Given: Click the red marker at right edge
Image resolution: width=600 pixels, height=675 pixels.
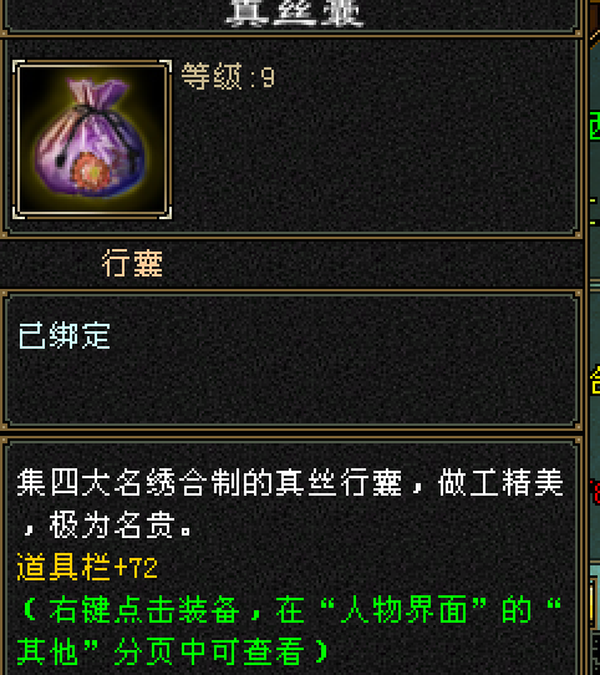Looking at the screenshot, I should pyautogui.click(x=596, y=492).
